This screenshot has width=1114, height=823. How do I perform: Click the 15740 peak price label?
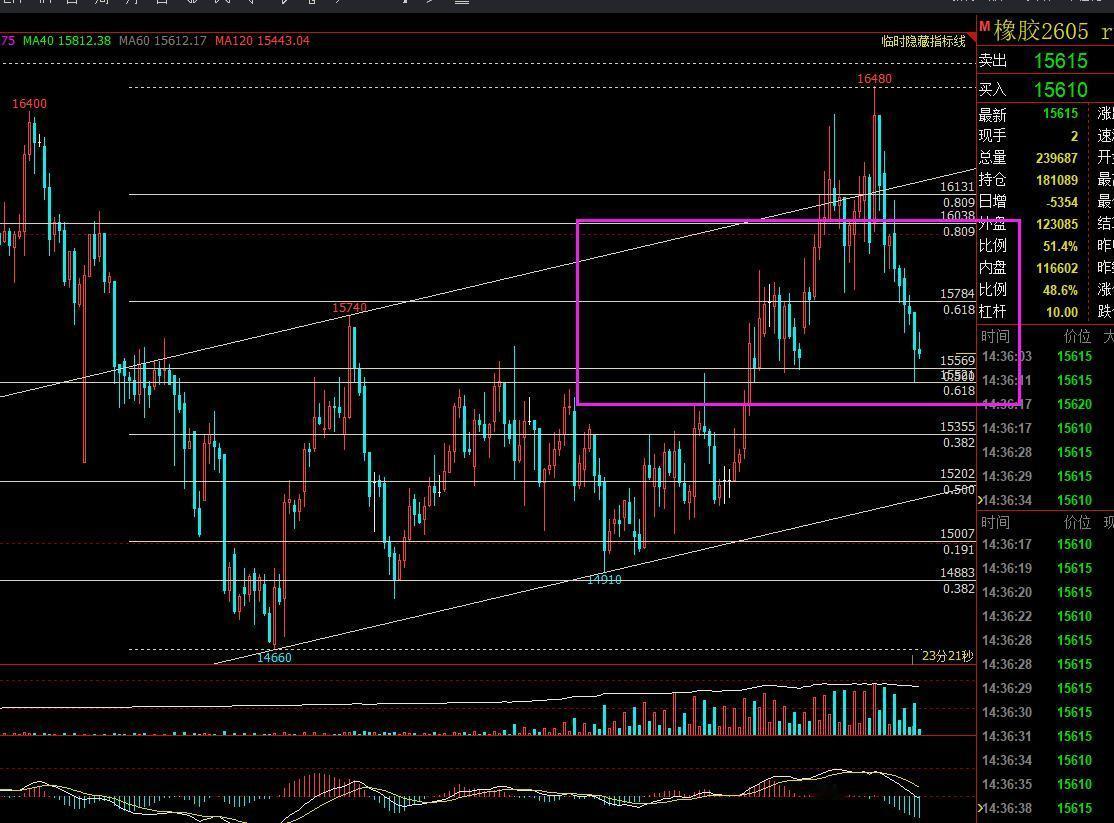click(x=350, y=308)
